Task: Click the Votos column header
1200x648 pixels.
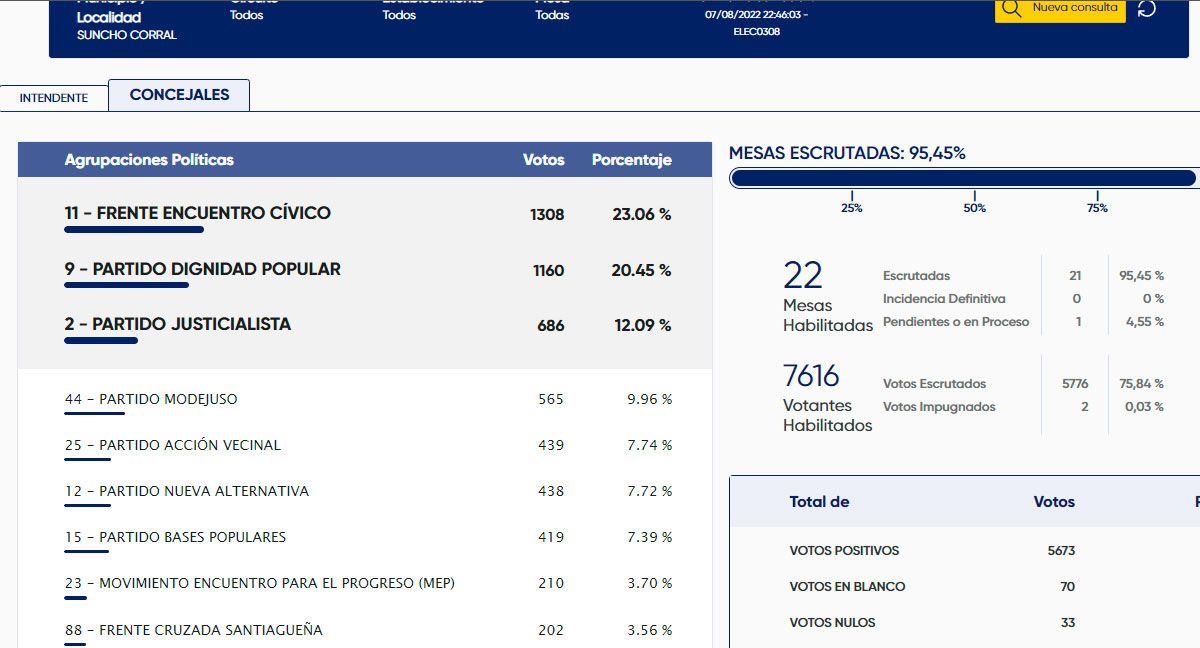Action: click(x=543, y=160)
